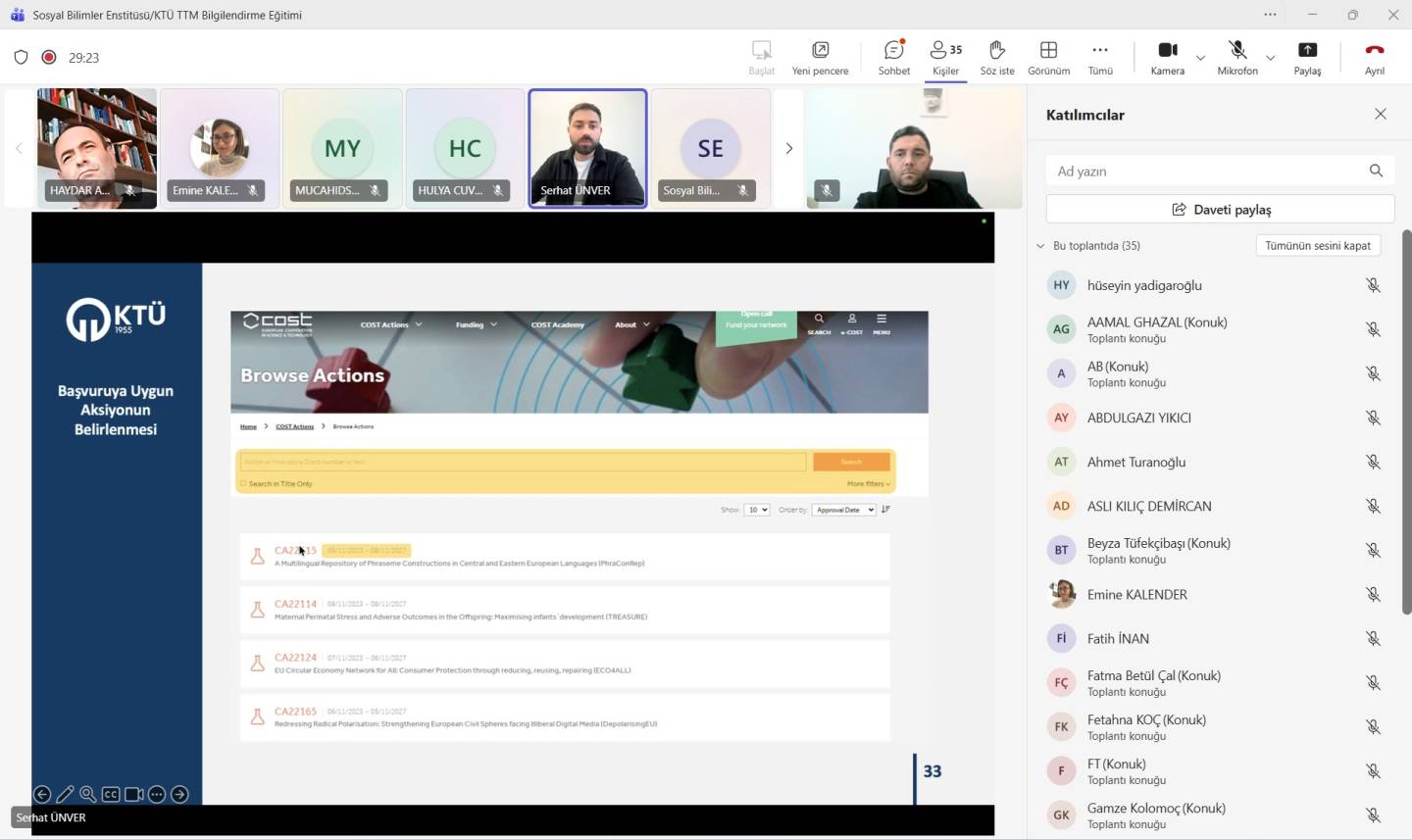Collapse the Bu toplantıda participant list

1040,246
